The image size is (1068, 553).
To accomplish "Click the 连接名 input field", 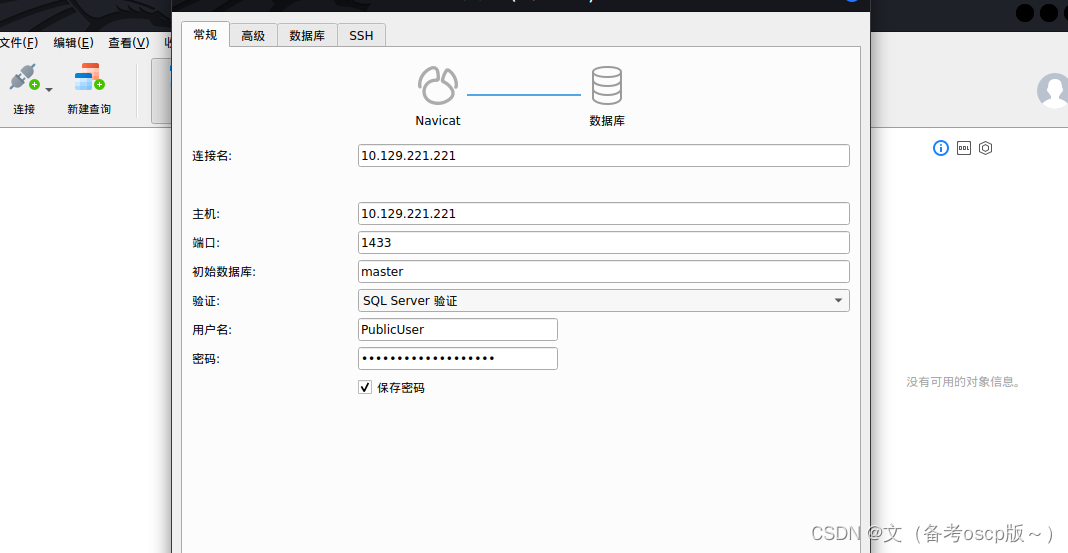I will click(603, 155).
